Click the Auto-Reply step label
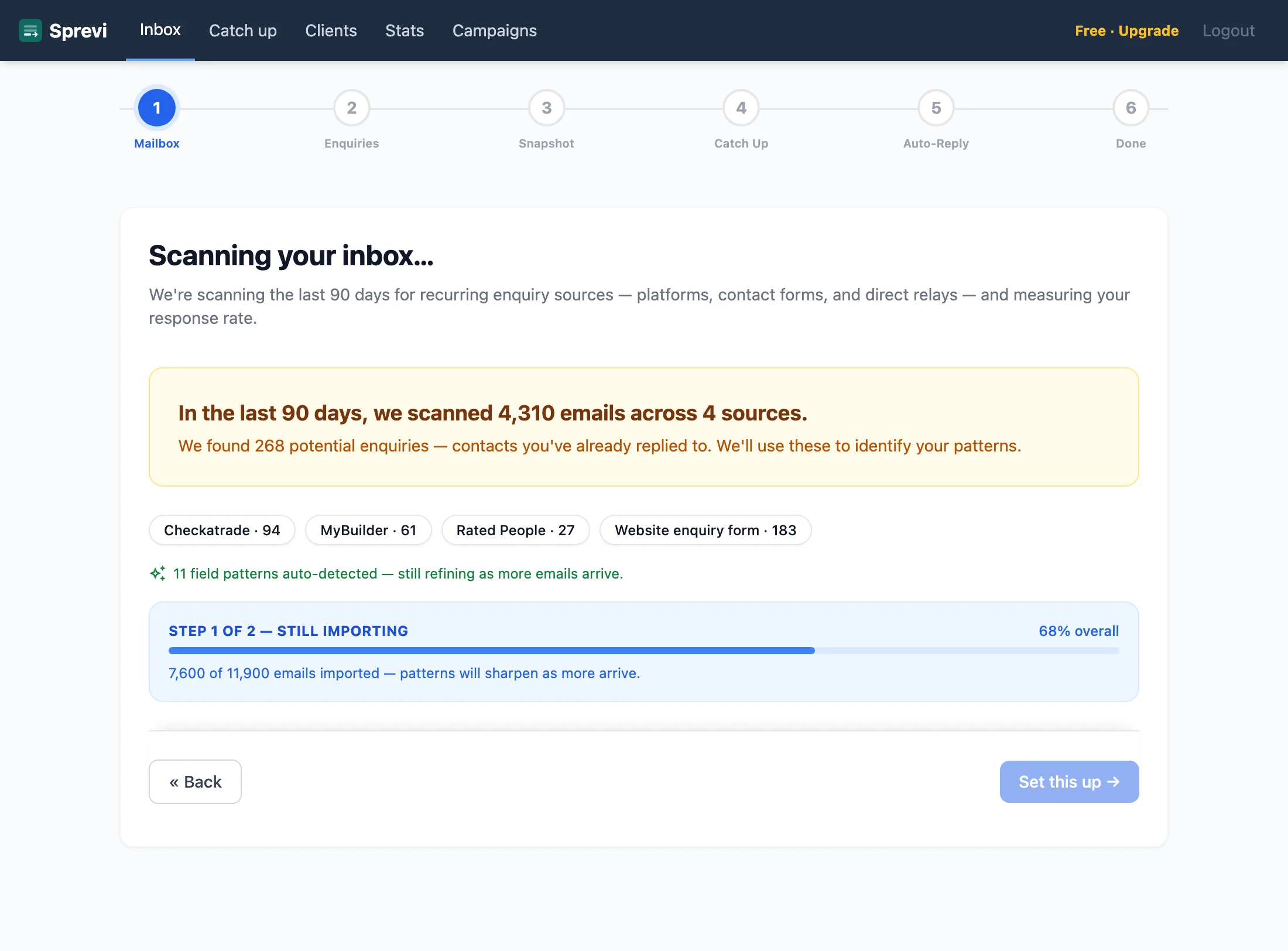 [936, 143]
